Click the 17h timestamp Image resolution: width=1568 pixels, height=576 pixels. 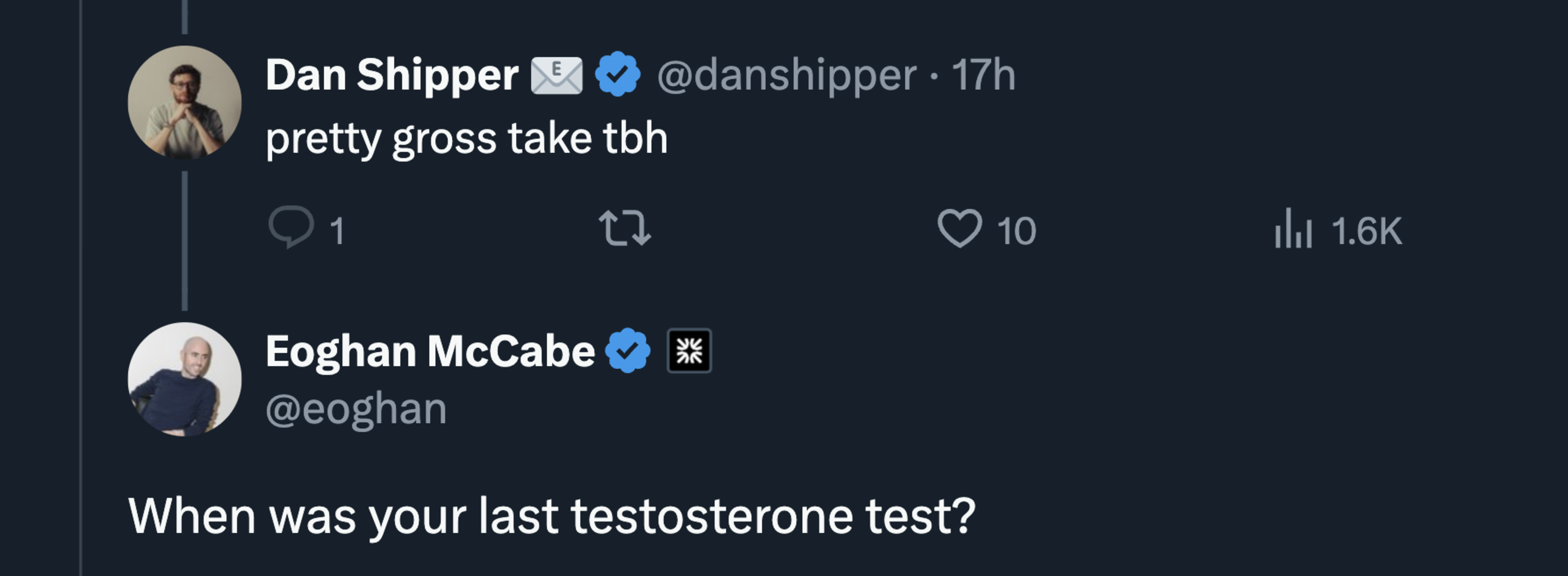coord(983,76)
